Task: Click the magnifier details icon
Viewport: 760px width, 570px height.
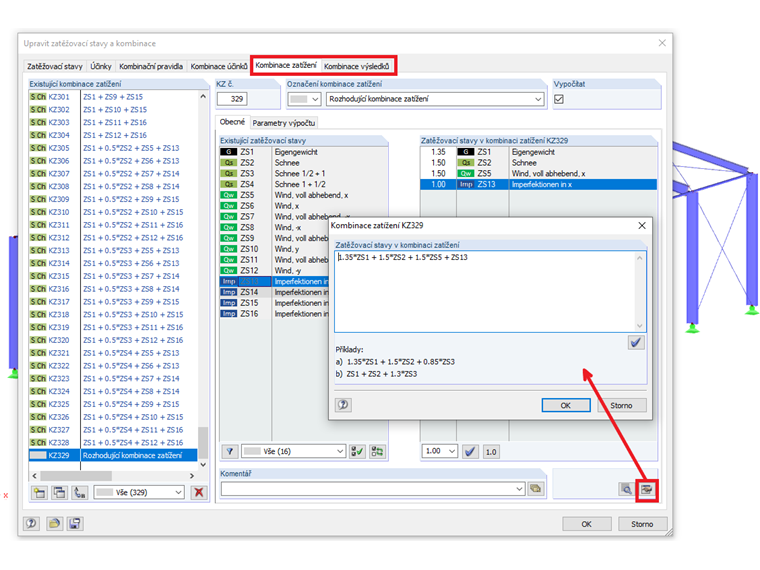Action: 627,489
